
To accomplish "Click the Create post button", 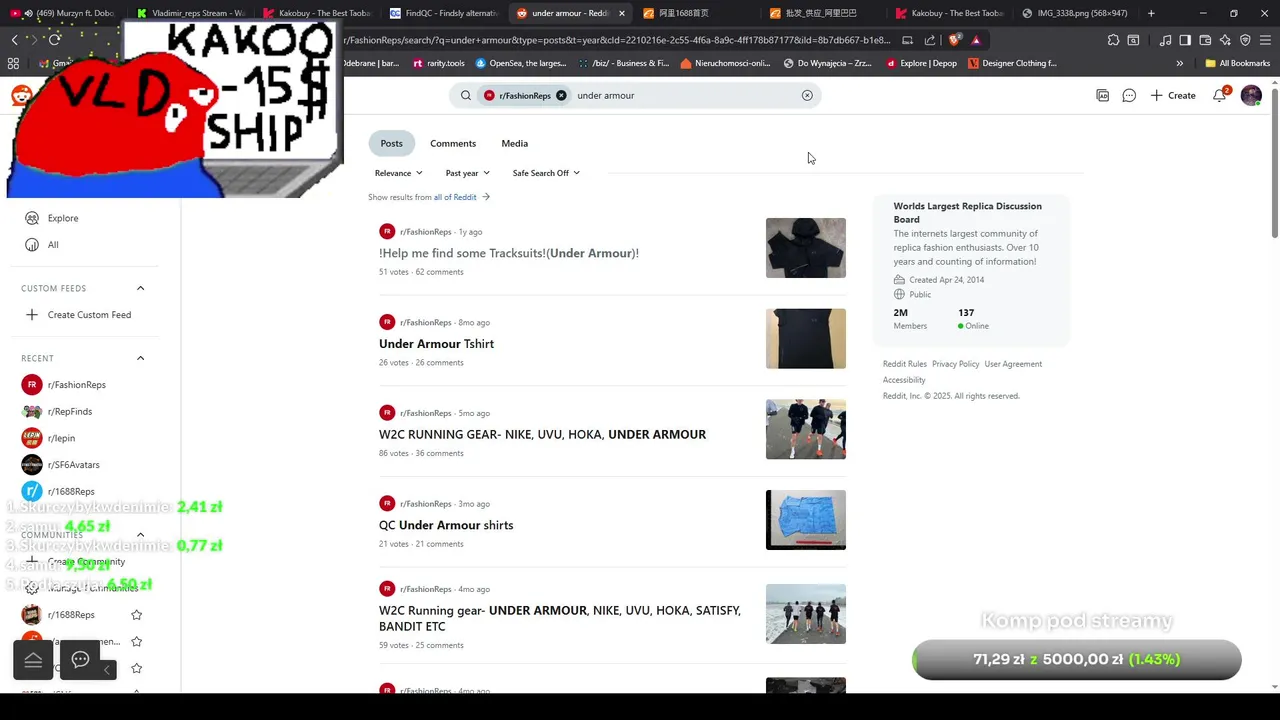I will 1173,95.
